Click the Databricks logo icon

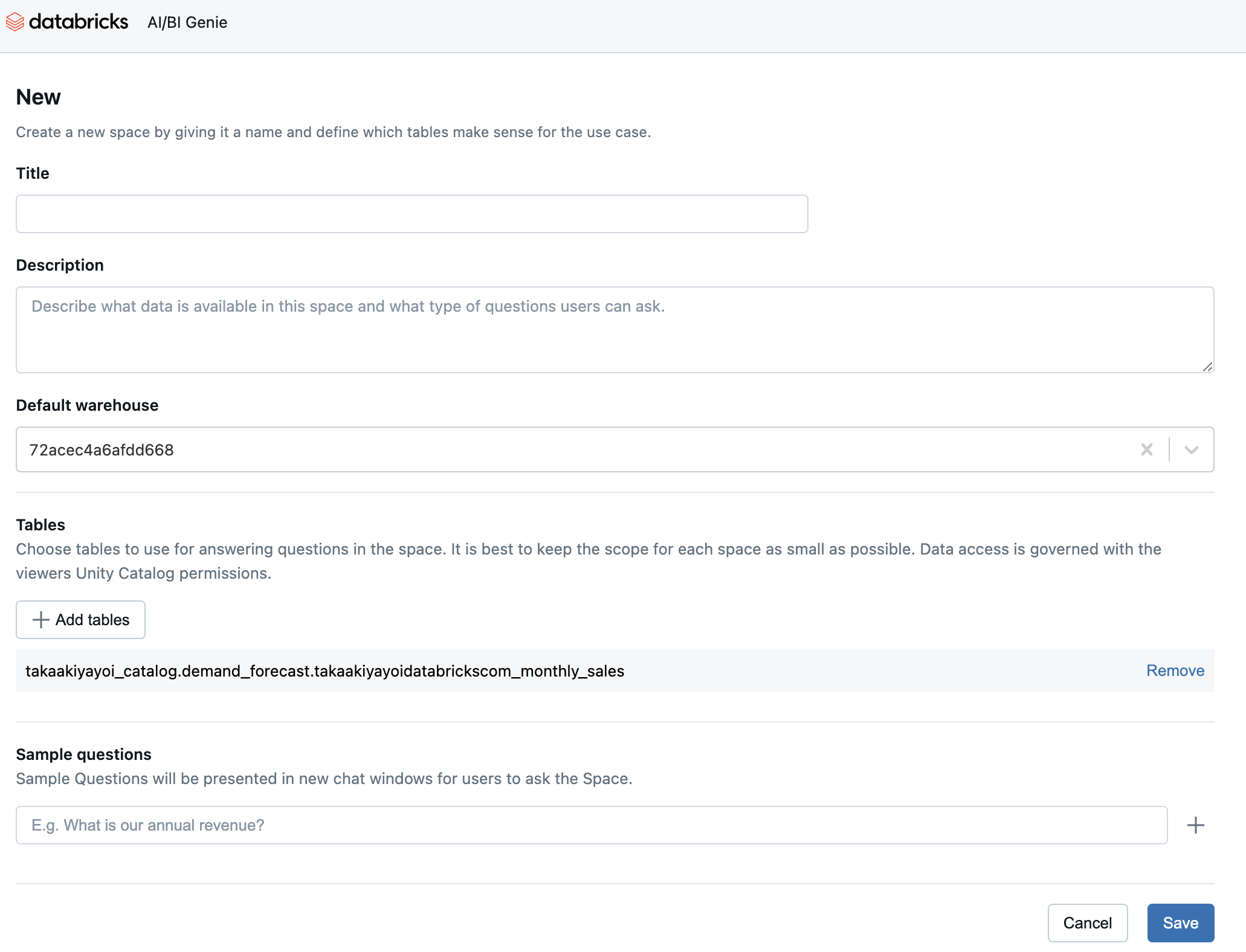pos(16,22)
